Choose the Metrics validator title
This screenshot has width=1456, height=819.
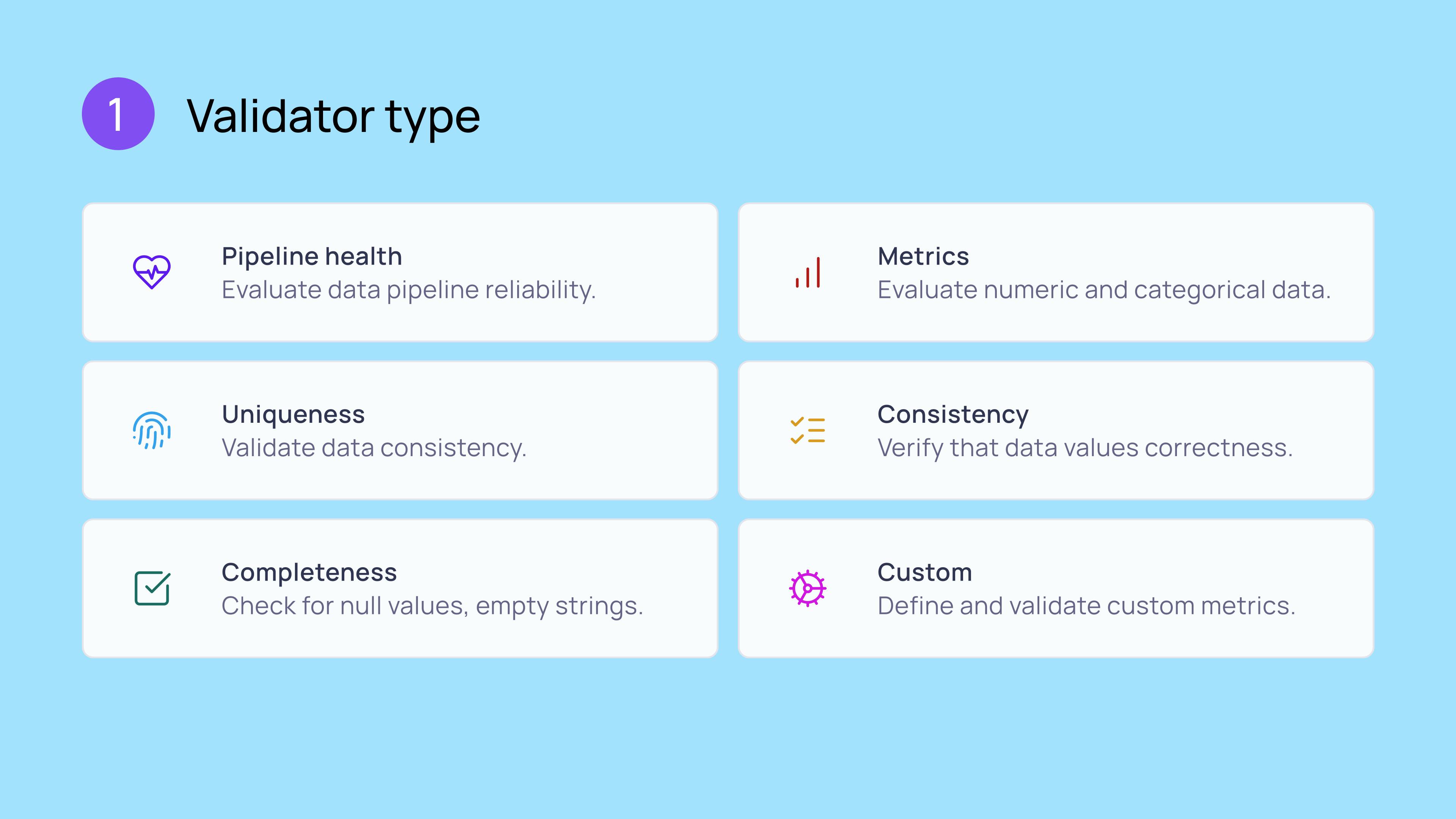923,256
